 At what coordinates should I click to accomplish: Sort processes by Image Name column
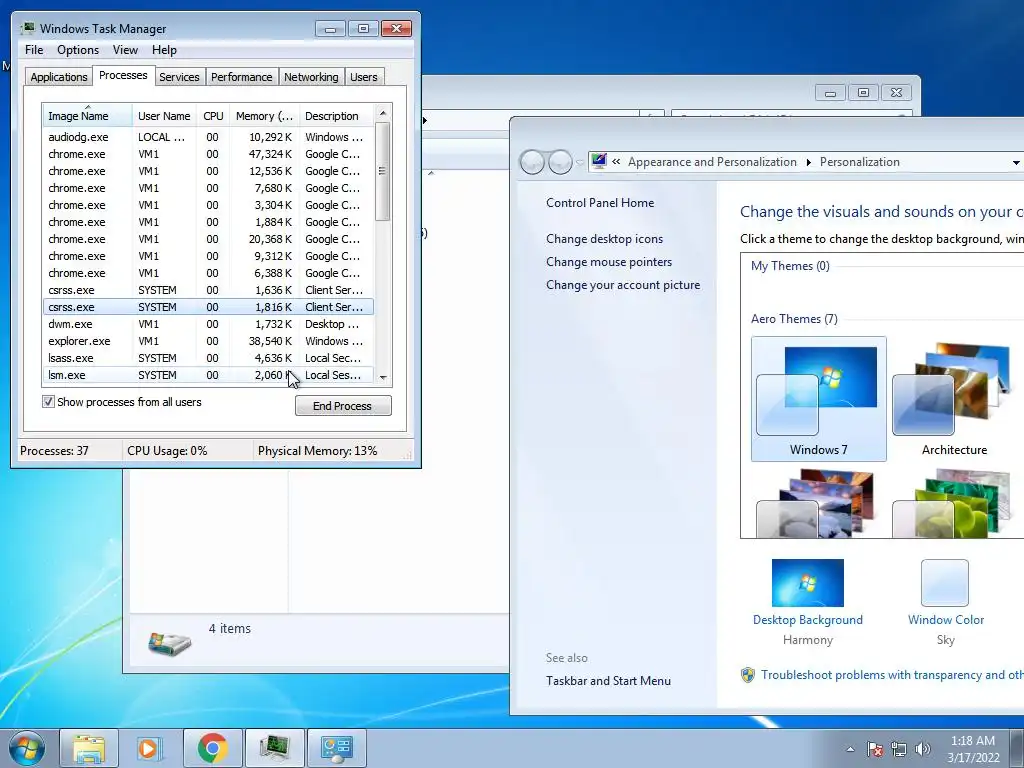click(88, 116)
